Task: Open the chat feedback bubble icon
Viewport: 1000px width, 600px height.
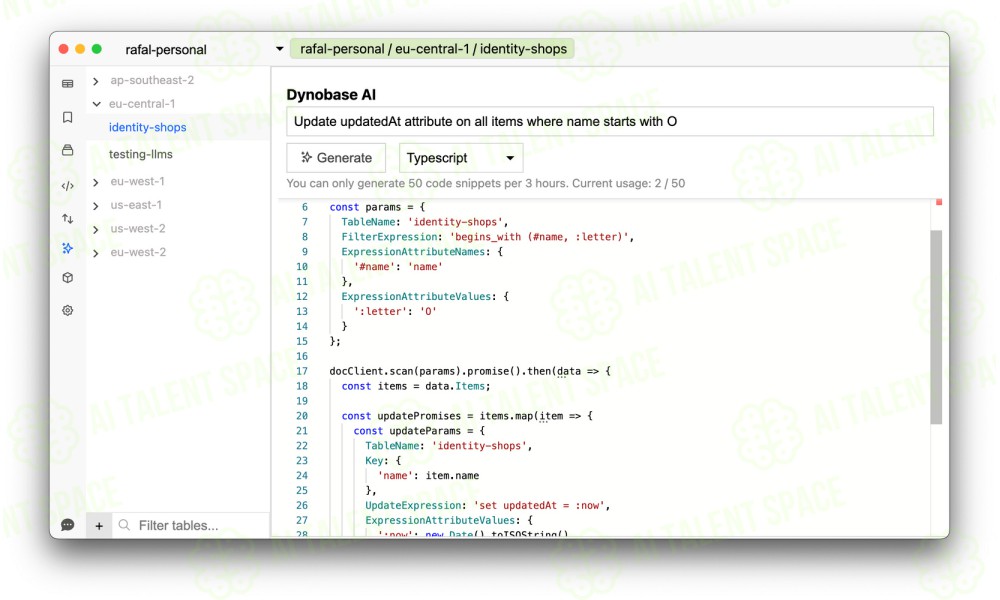Action: [x=68, y=525]
